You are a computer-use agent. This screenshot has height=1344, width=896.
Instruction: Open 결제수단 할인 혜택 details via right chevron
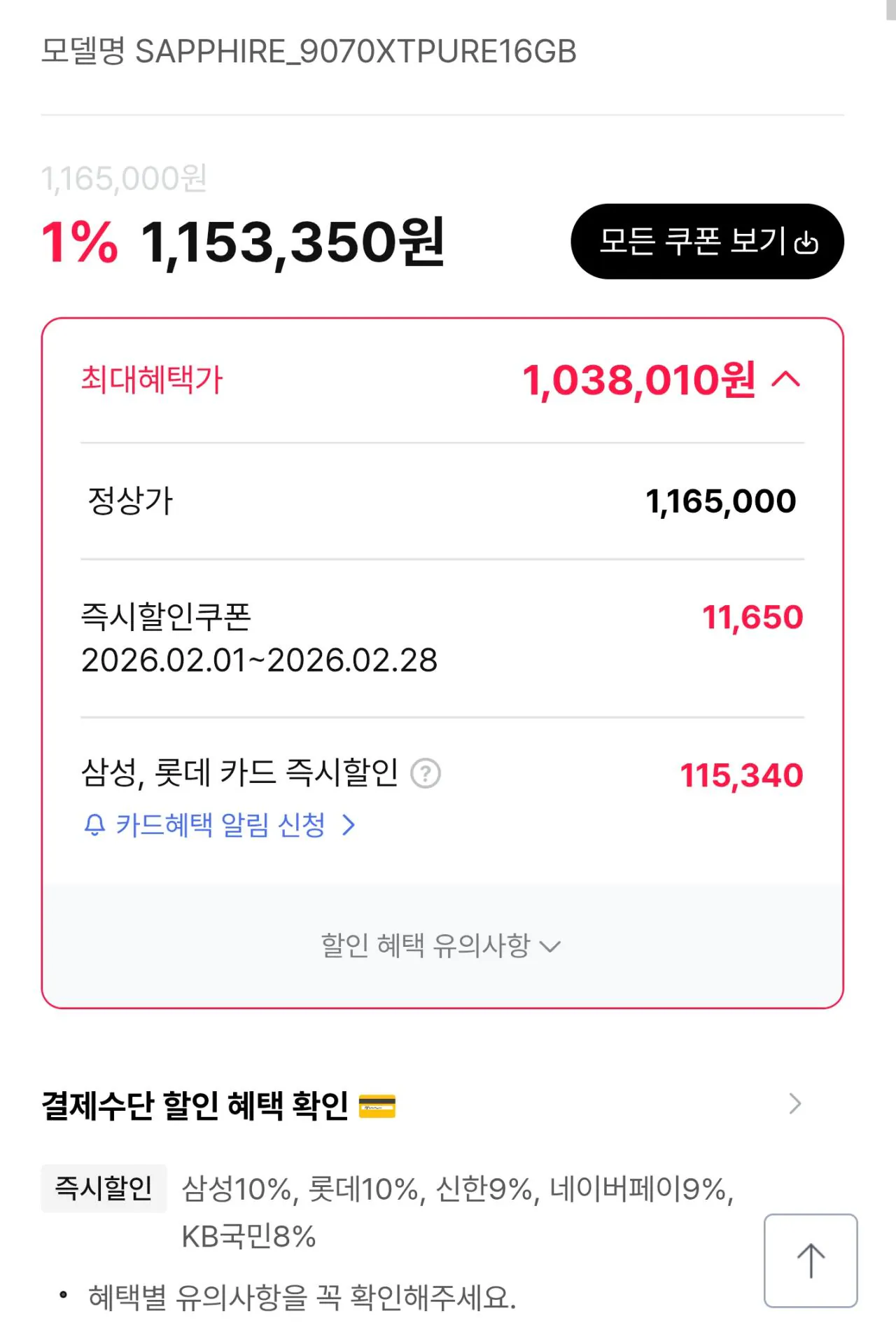tap(794, 1104)
